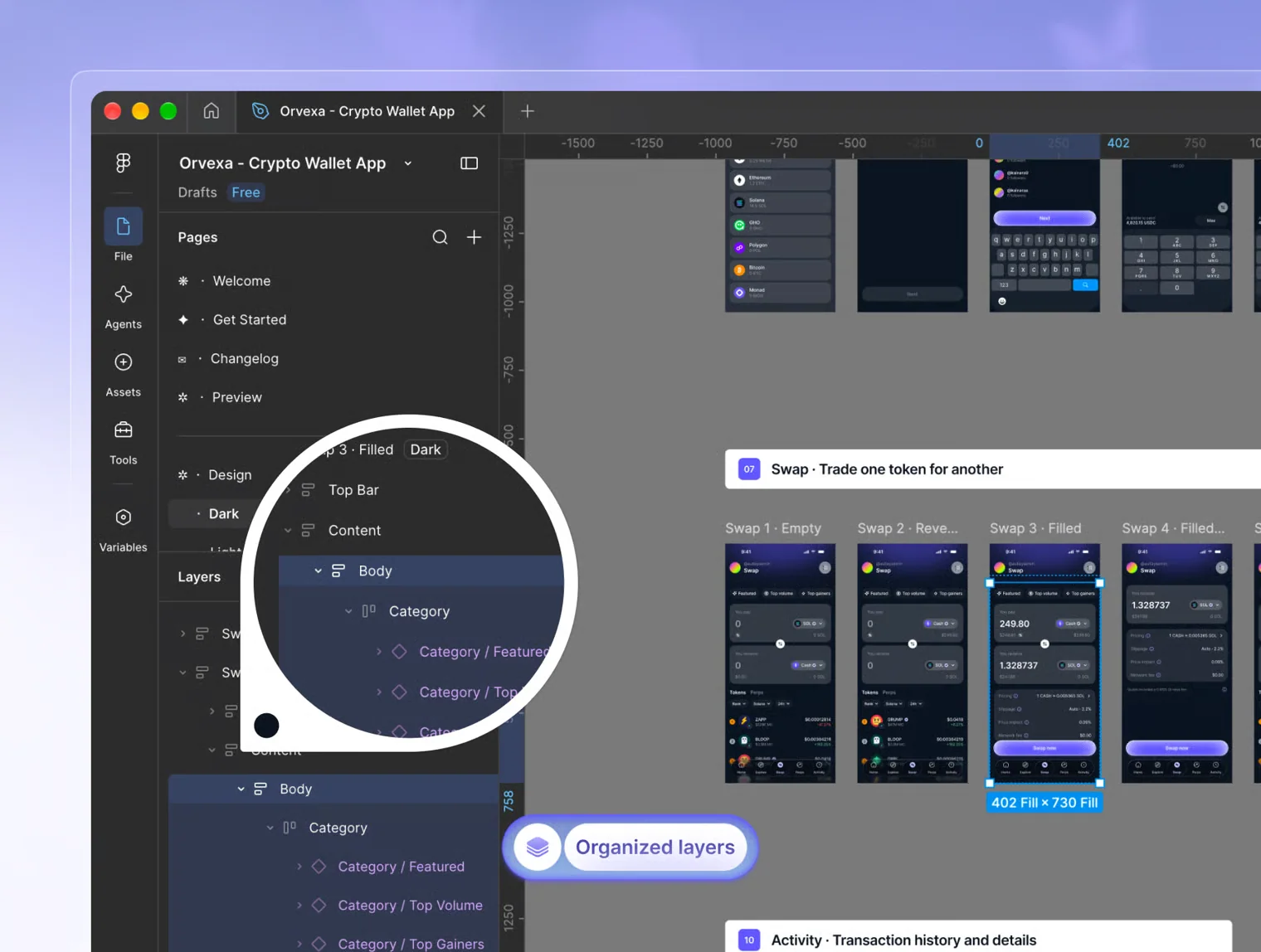Switch to the Orvexa - Crypto Wallet App tab

click(x=368, y=111)
